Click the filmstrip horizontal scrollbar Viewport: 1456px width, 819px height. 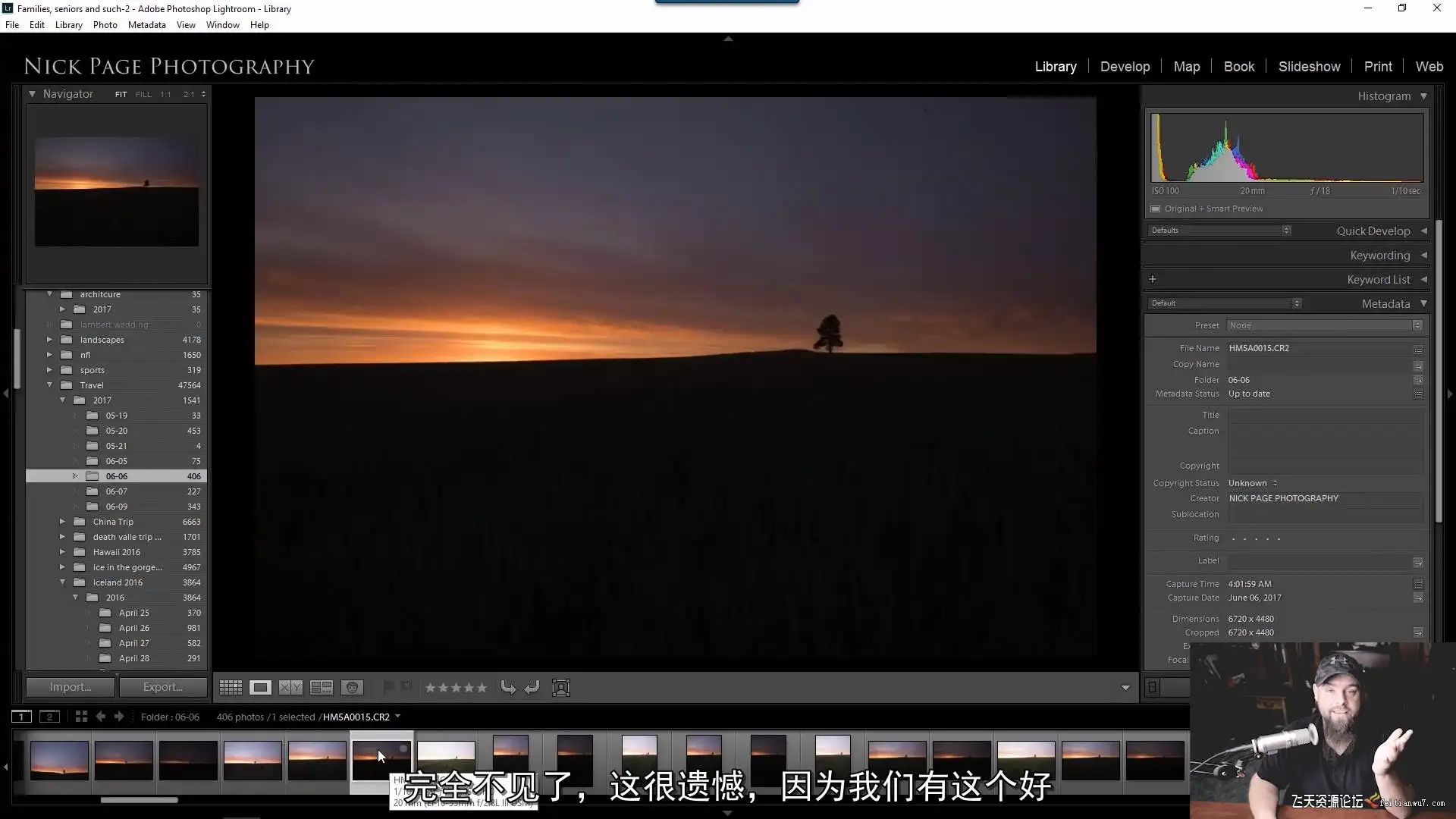(x=140, y=800)
